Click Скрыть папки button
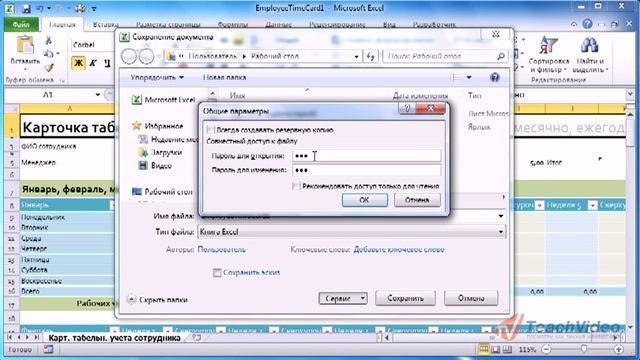640x360 pixels. (158, 300)
